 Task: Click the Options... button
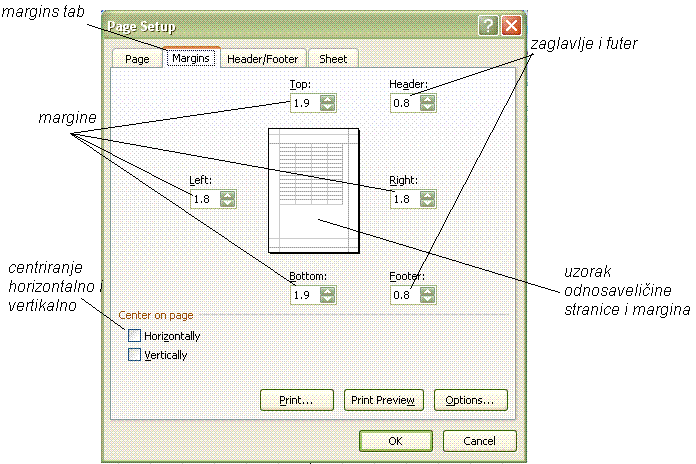click(x=470, y=400)
